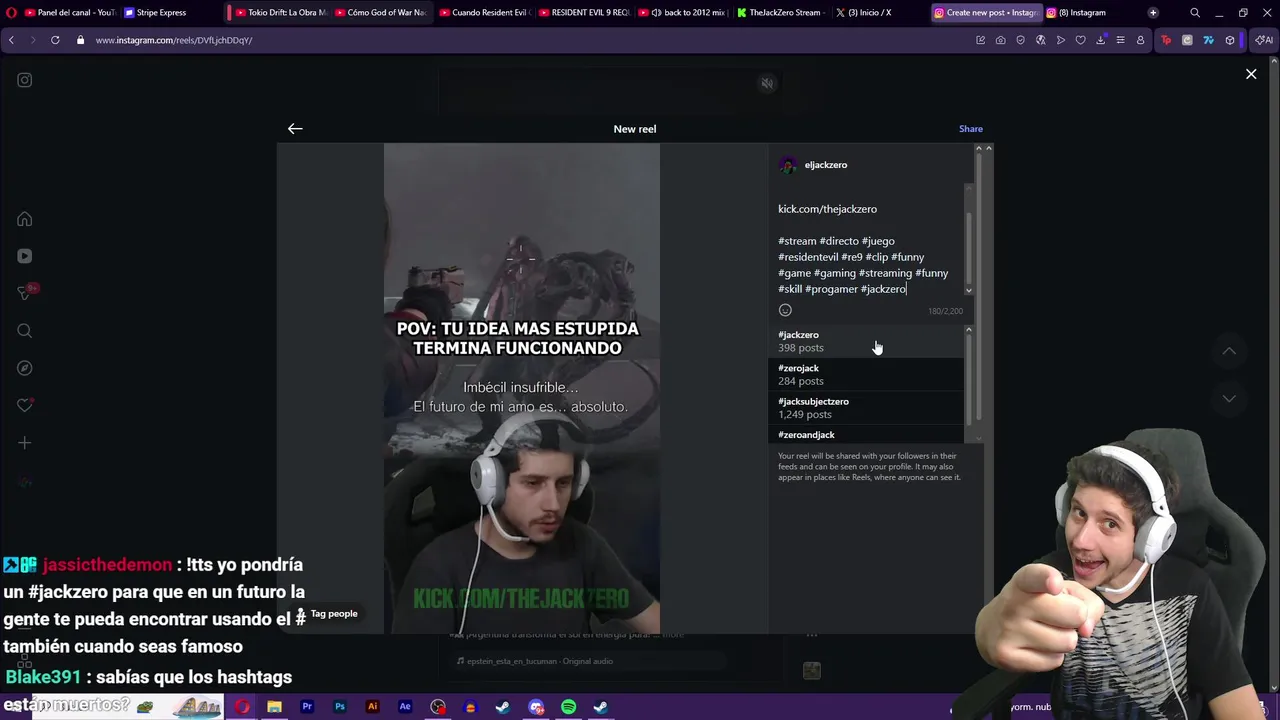Open the extensions cube icon
This screenshot has height=720, width=1280.
1230,40
